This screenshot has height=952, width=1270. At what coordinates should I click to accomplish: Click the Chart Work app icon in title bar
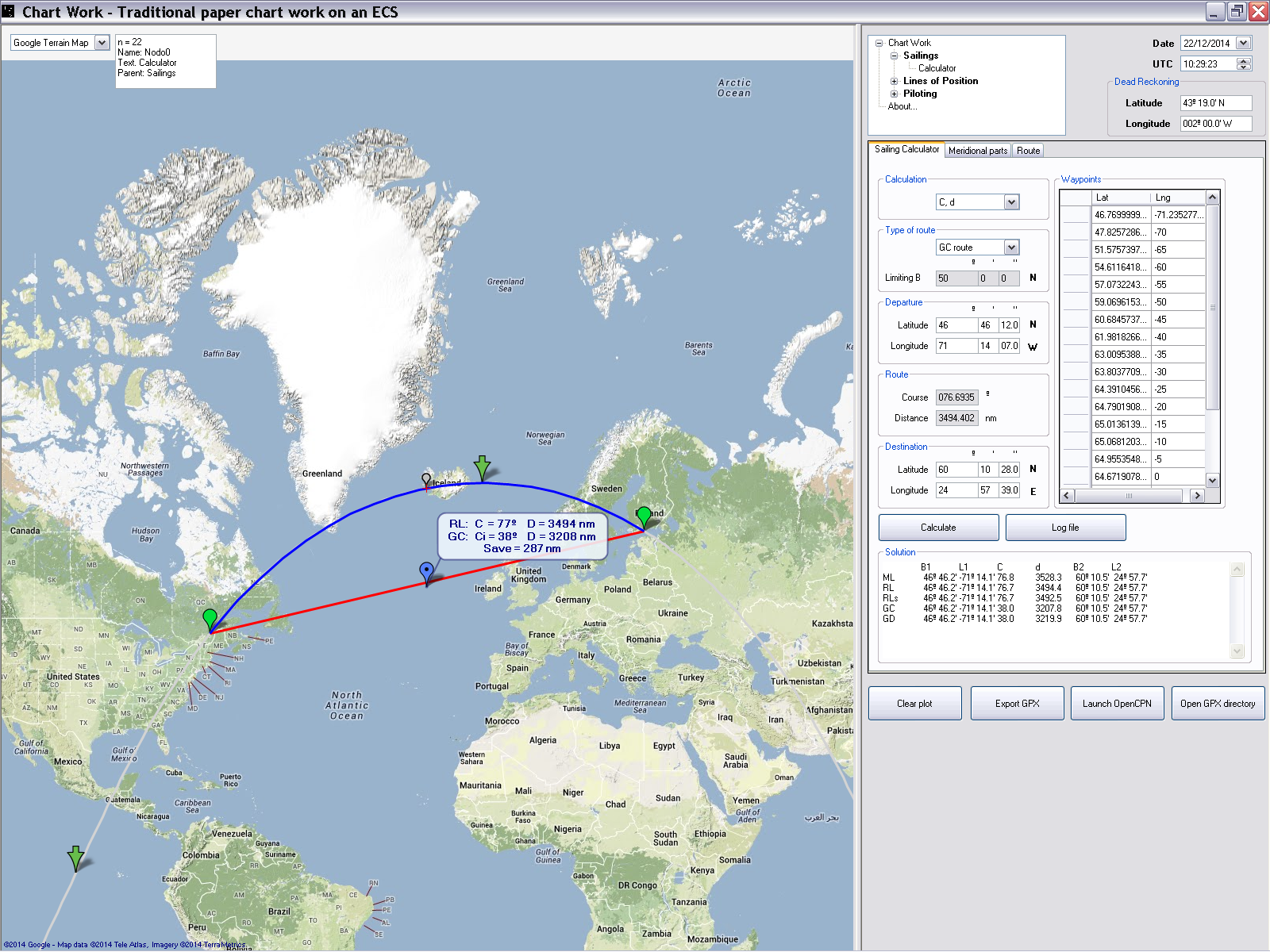(x=9, y=11)
